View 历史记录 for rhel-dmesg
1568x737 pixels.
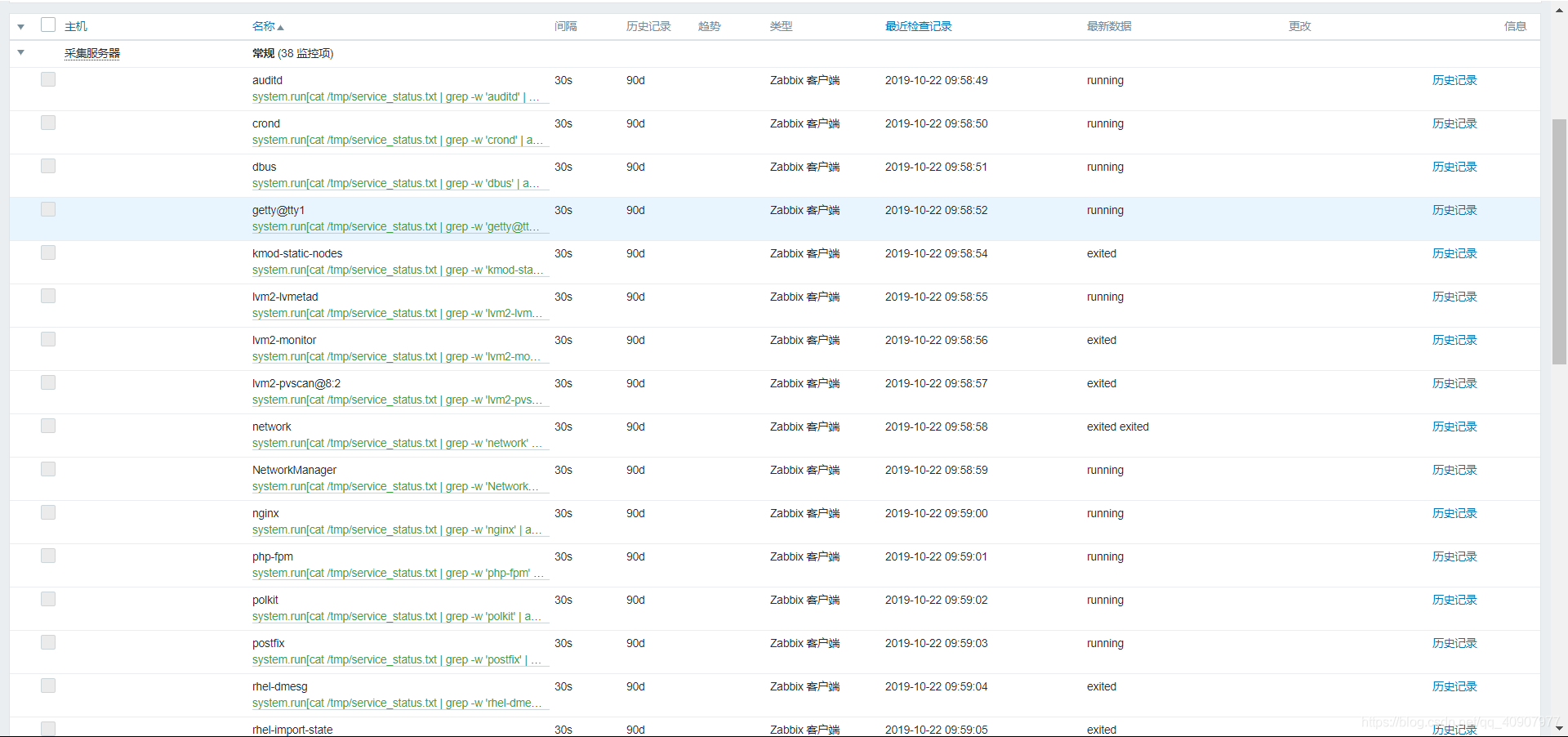coord(1454,686)
